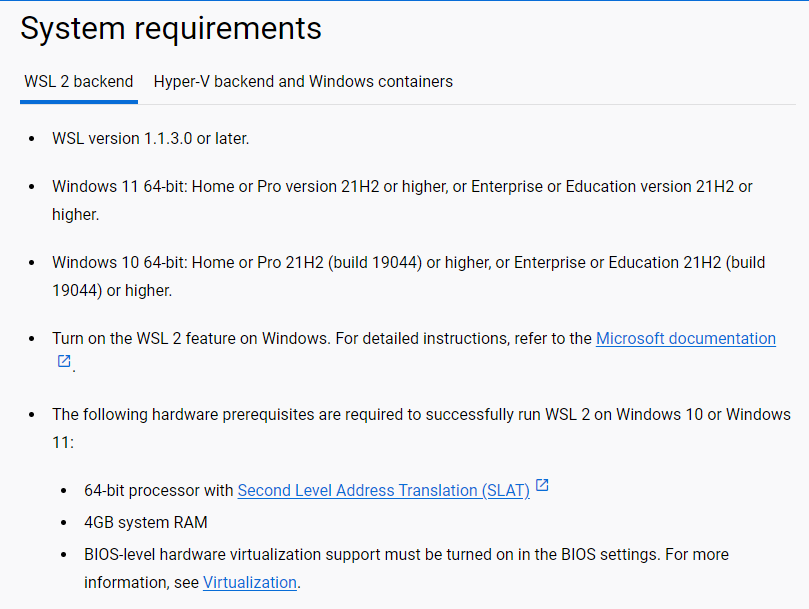This screenshot has width=809, height=609.
Task: Switch to Hyper-V backend and Windows containers tab
Action: [303, 82]
